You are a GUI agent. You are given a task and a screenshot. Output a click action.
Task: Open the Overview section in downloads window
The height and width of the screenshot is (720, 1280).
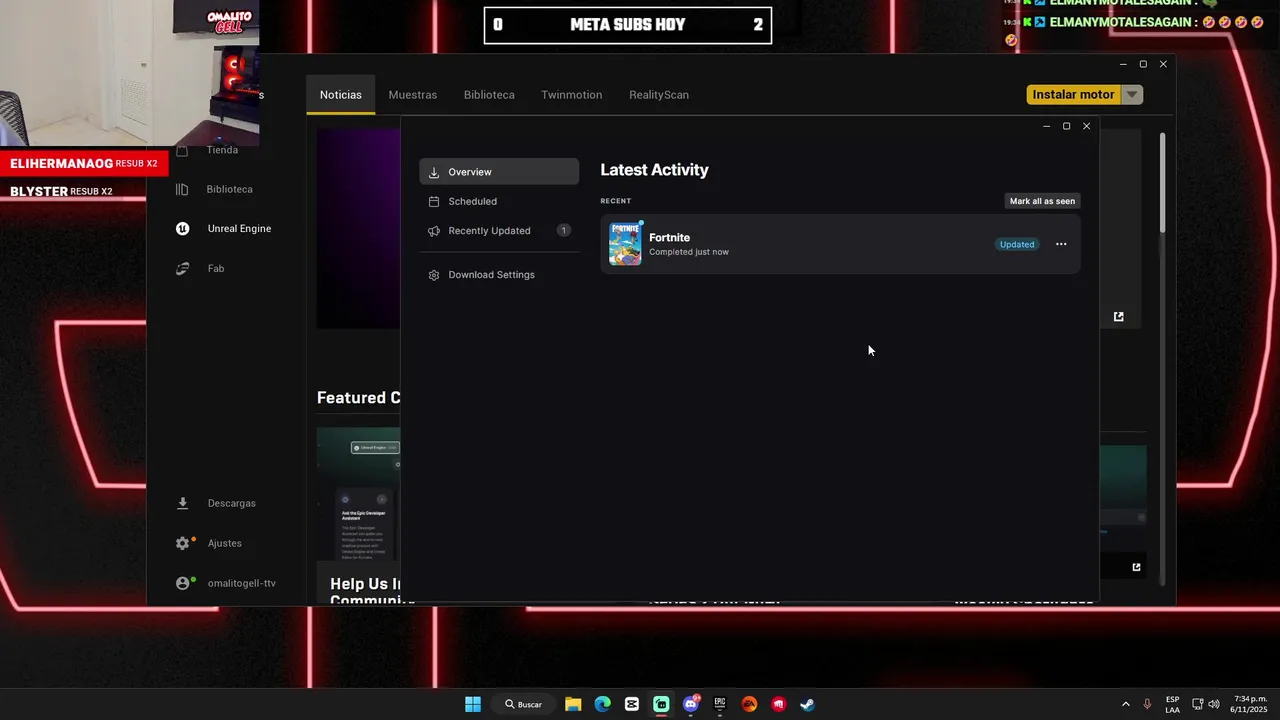click(499, 172)
